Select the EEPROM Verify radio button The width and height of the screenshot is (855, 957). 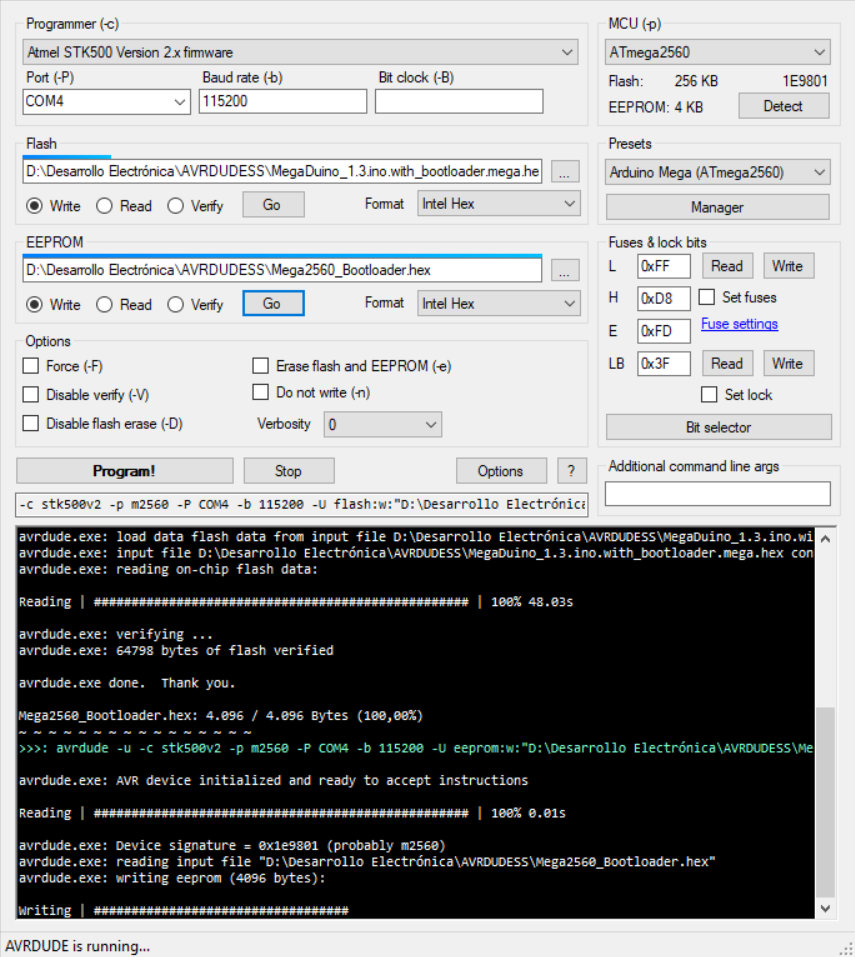point(176,305)
